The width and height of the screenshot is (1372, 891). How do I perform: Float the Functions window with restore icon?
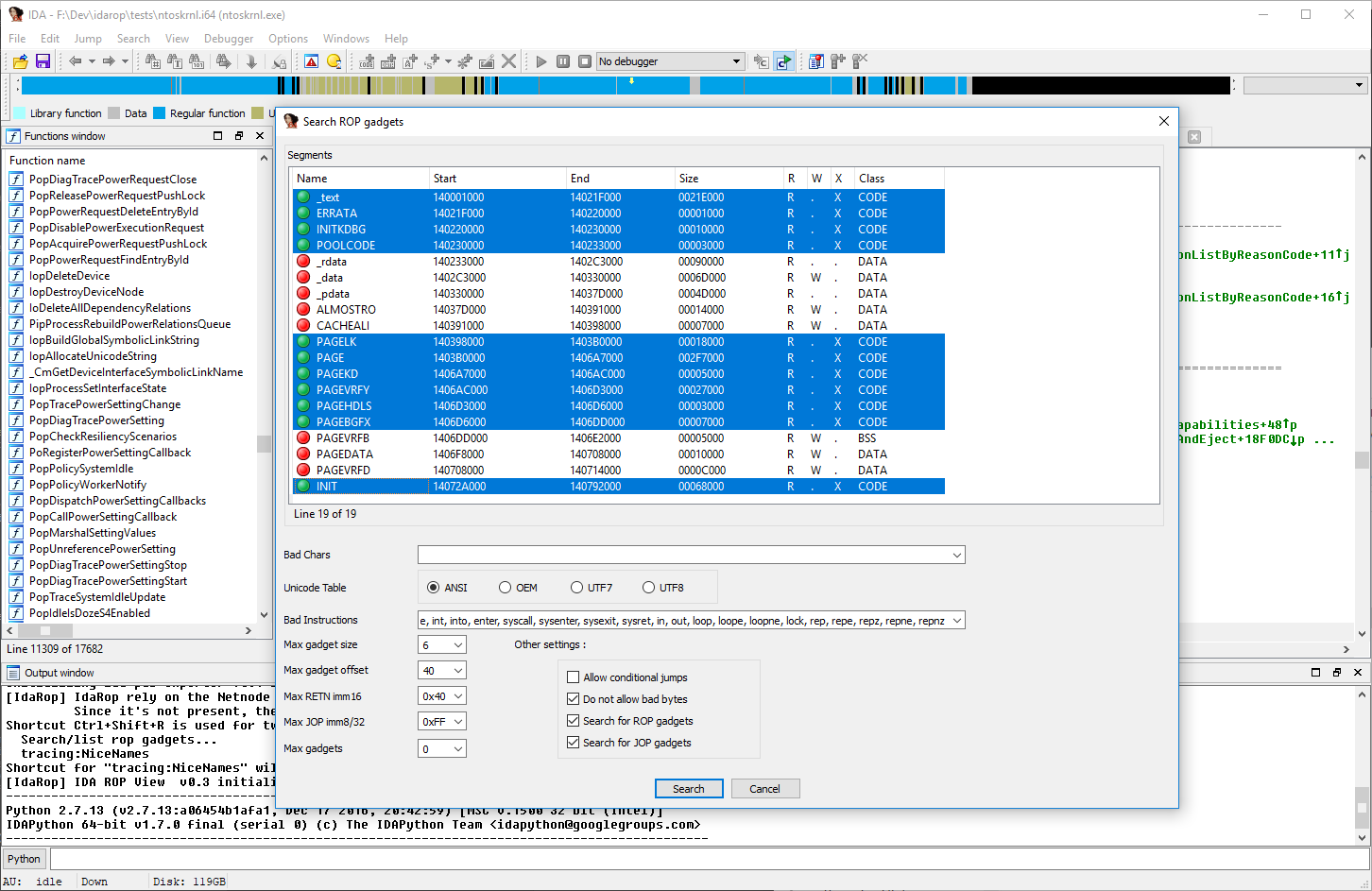[239, 136]
